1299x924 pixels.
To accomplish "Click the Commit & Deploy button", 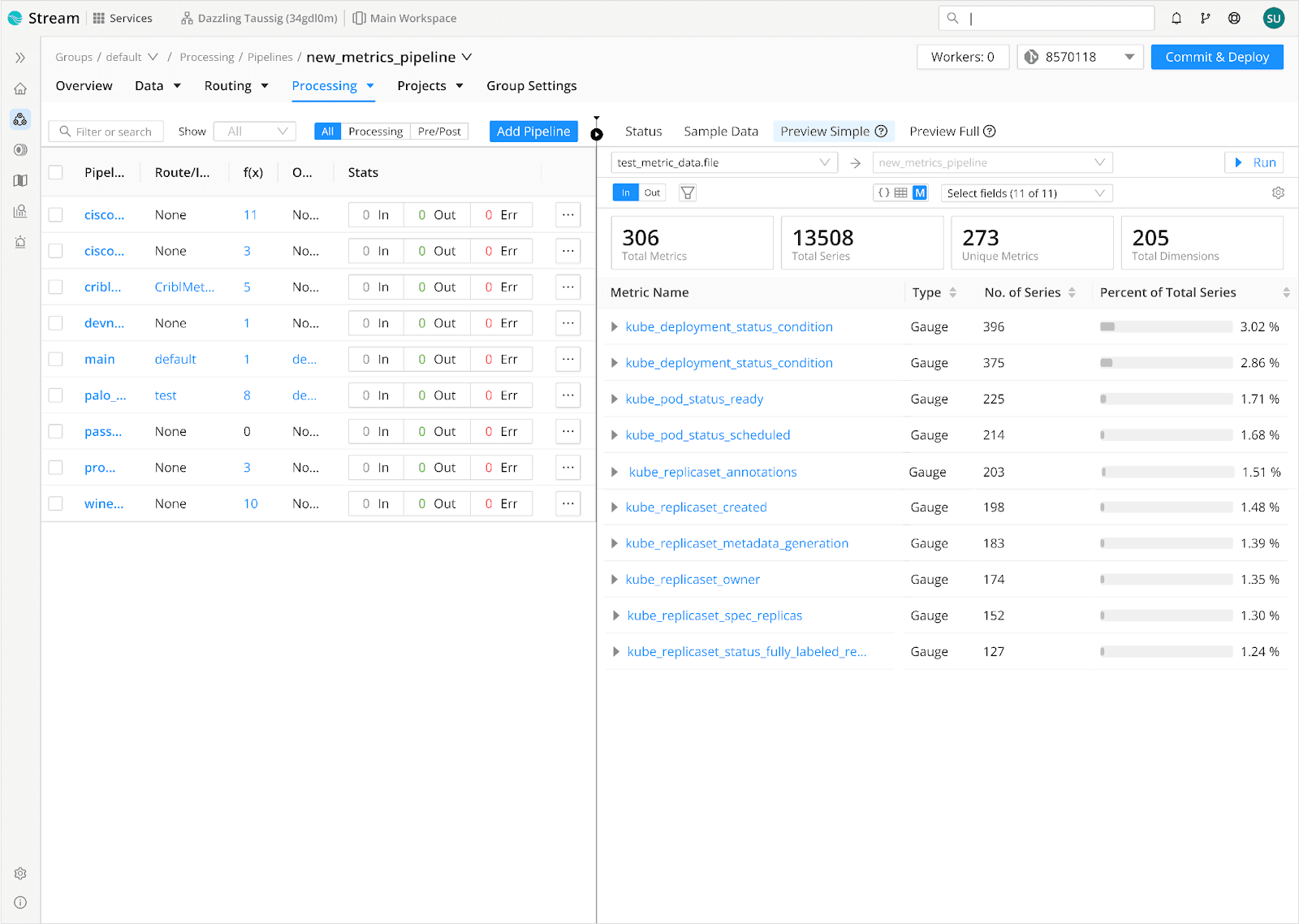I will pyautogui.click(x=1216, y=57).
